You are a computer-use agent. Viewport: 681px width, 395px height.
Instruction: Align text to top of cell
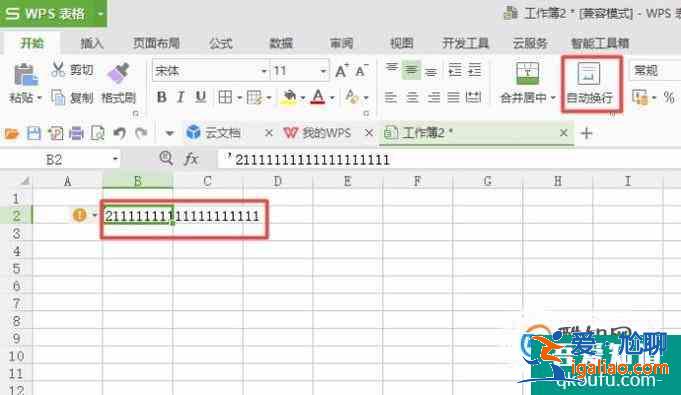pyautogui.click(x=392, y=69)
